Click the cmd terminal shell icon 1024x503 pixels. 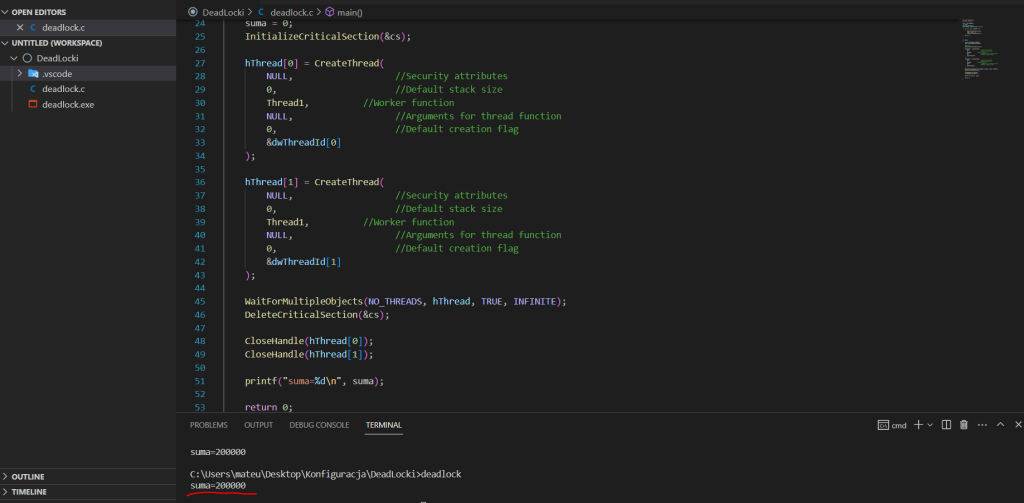(x=884, y=425)
